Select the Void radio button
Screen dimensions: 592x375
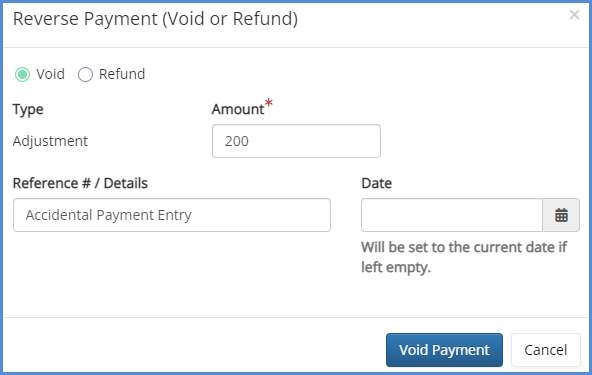(x=22, y=74)
